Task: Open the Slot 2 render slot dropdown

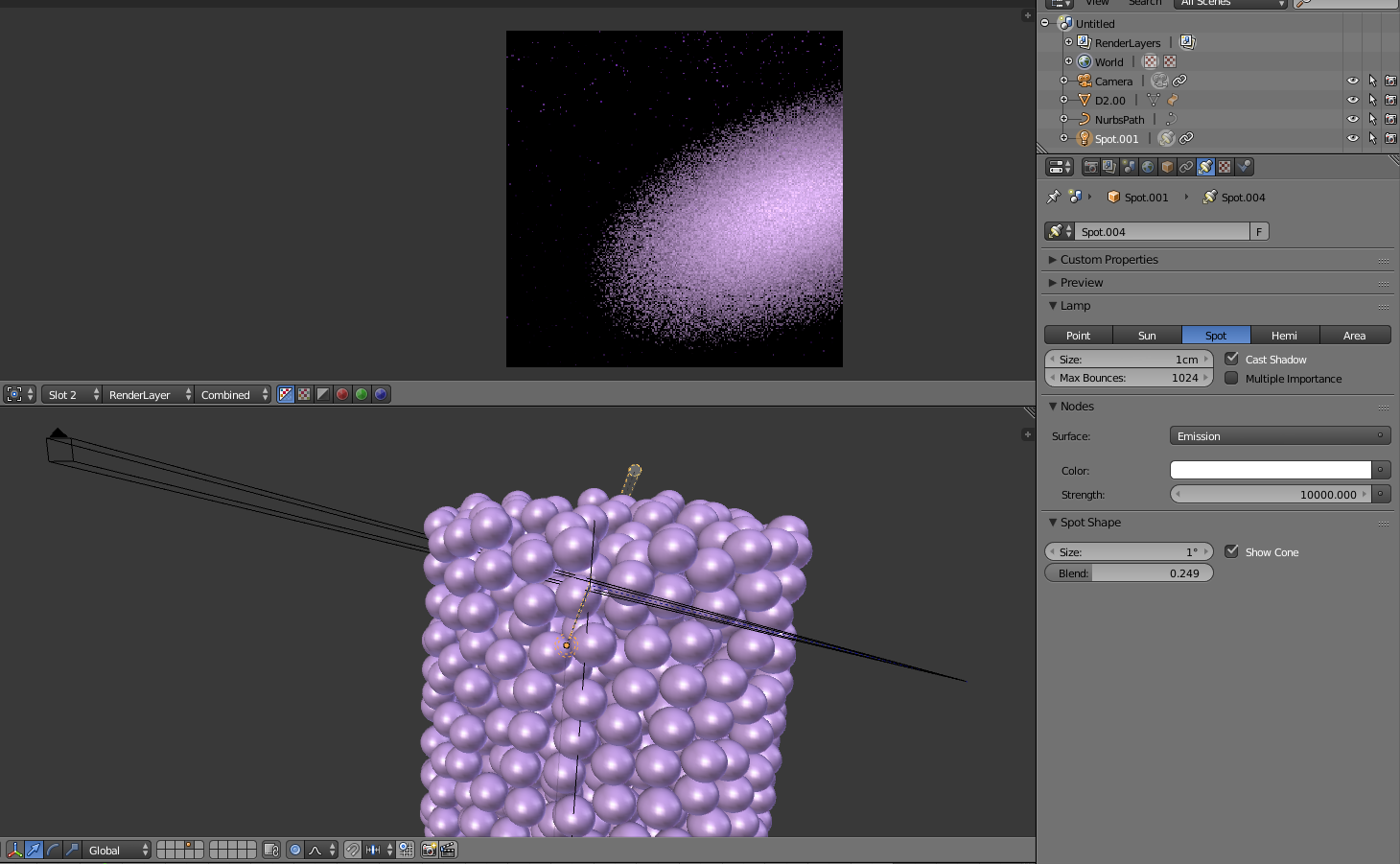Action: click(72, 394)
